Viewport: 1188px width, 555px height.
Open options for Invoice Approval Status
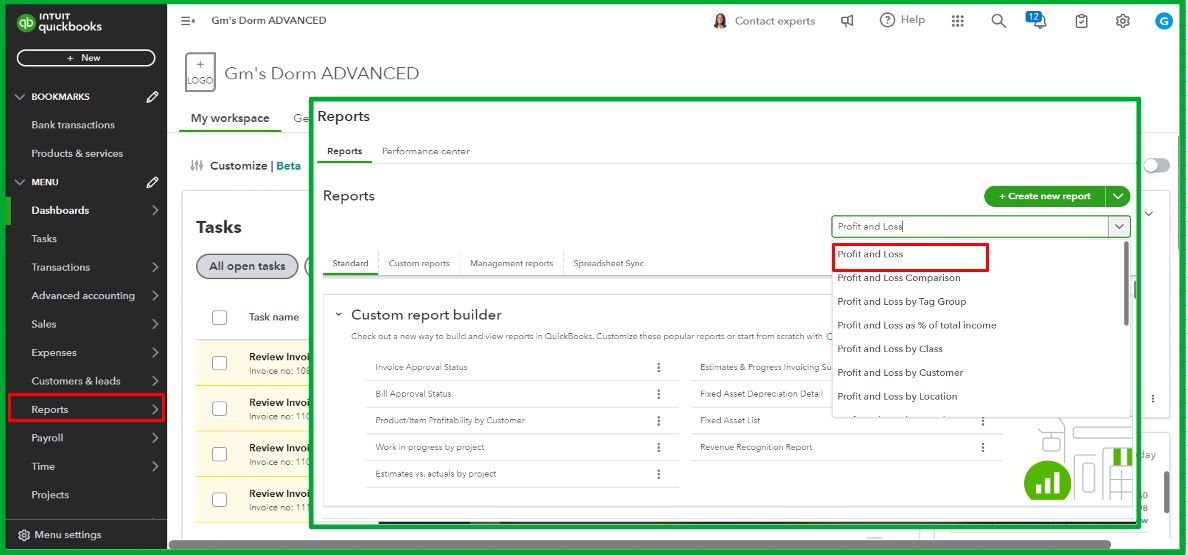click(658, 367)
